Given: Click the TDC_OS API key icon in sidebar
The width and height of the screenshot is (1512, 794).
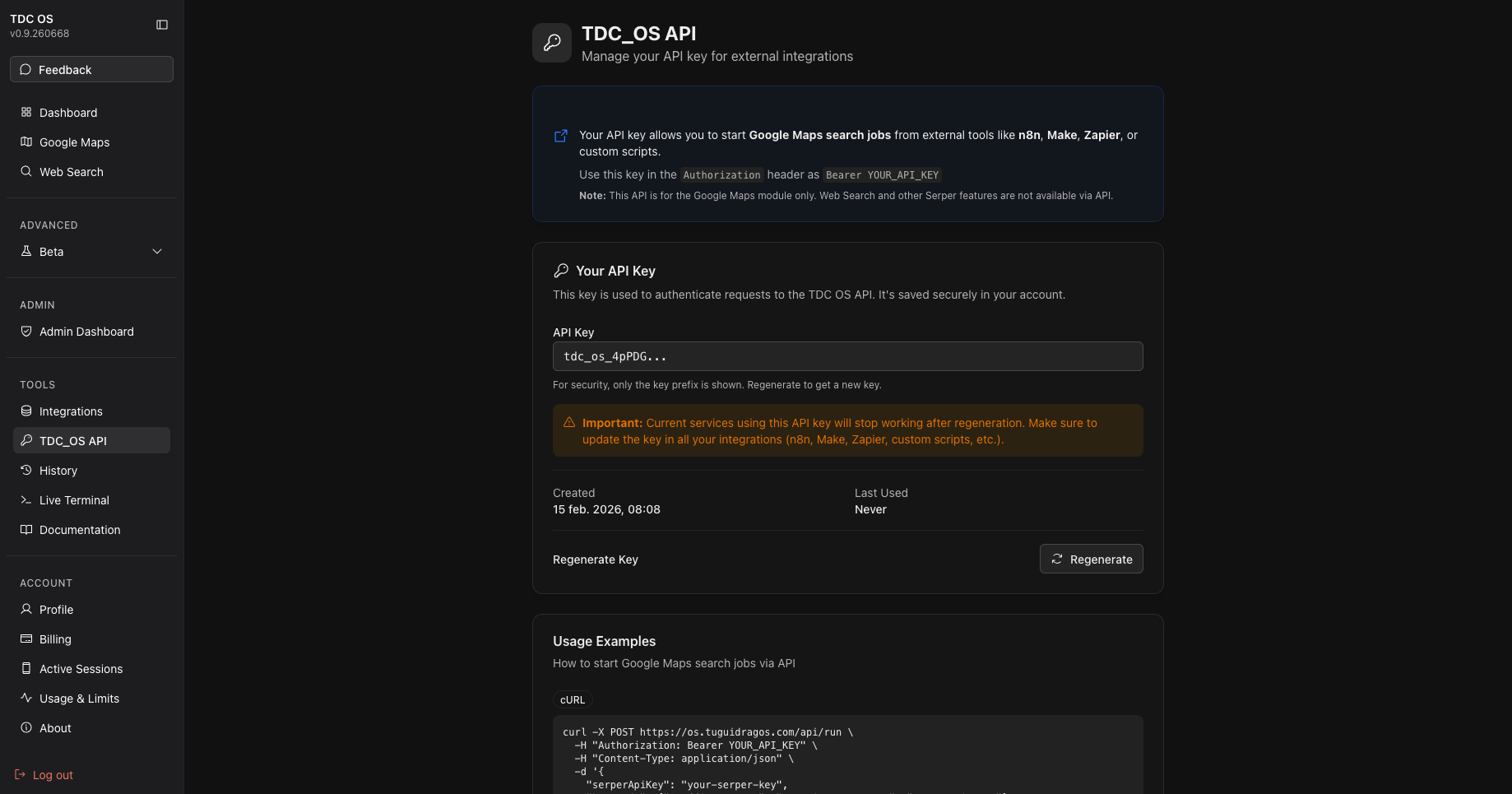Looking at the screenshot, I should [x=26, y=440].
